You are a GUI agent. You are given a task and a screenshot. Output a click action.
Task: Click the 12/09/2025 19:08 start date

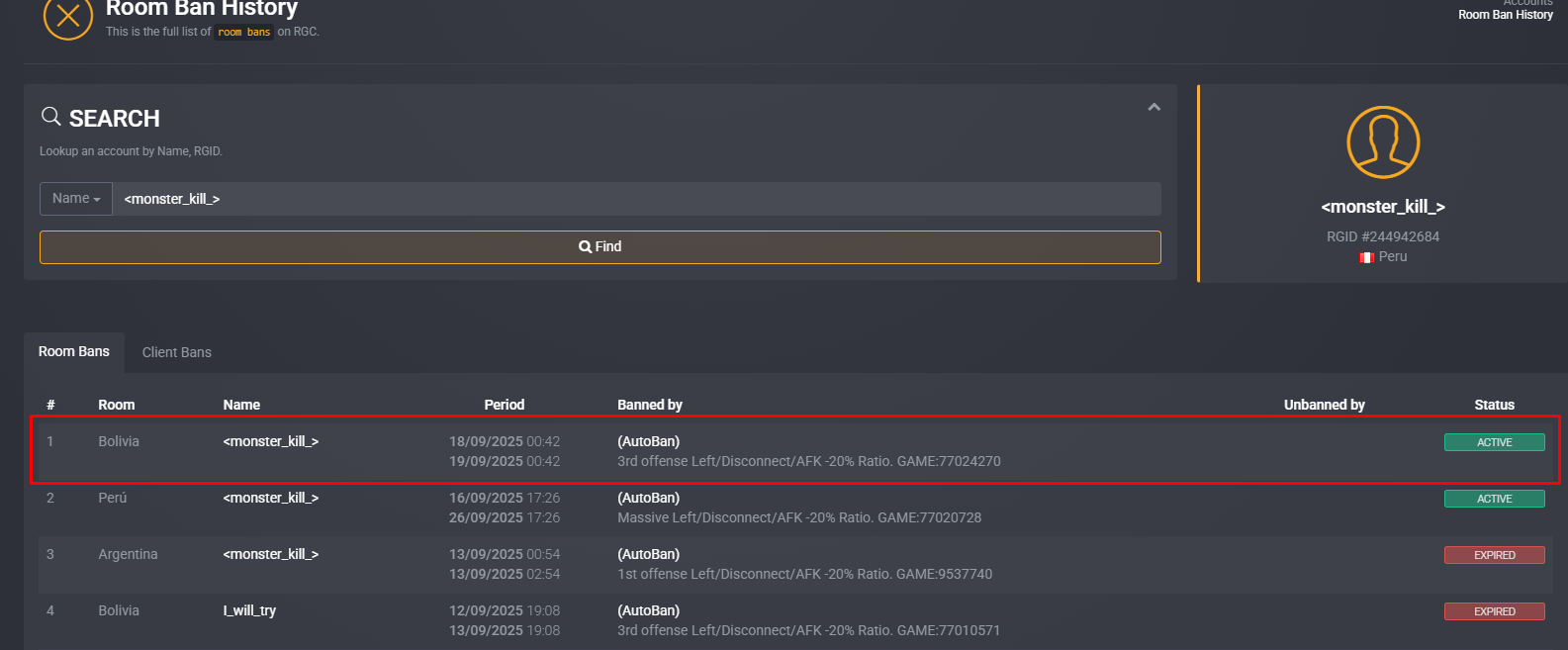click(505, 610)
